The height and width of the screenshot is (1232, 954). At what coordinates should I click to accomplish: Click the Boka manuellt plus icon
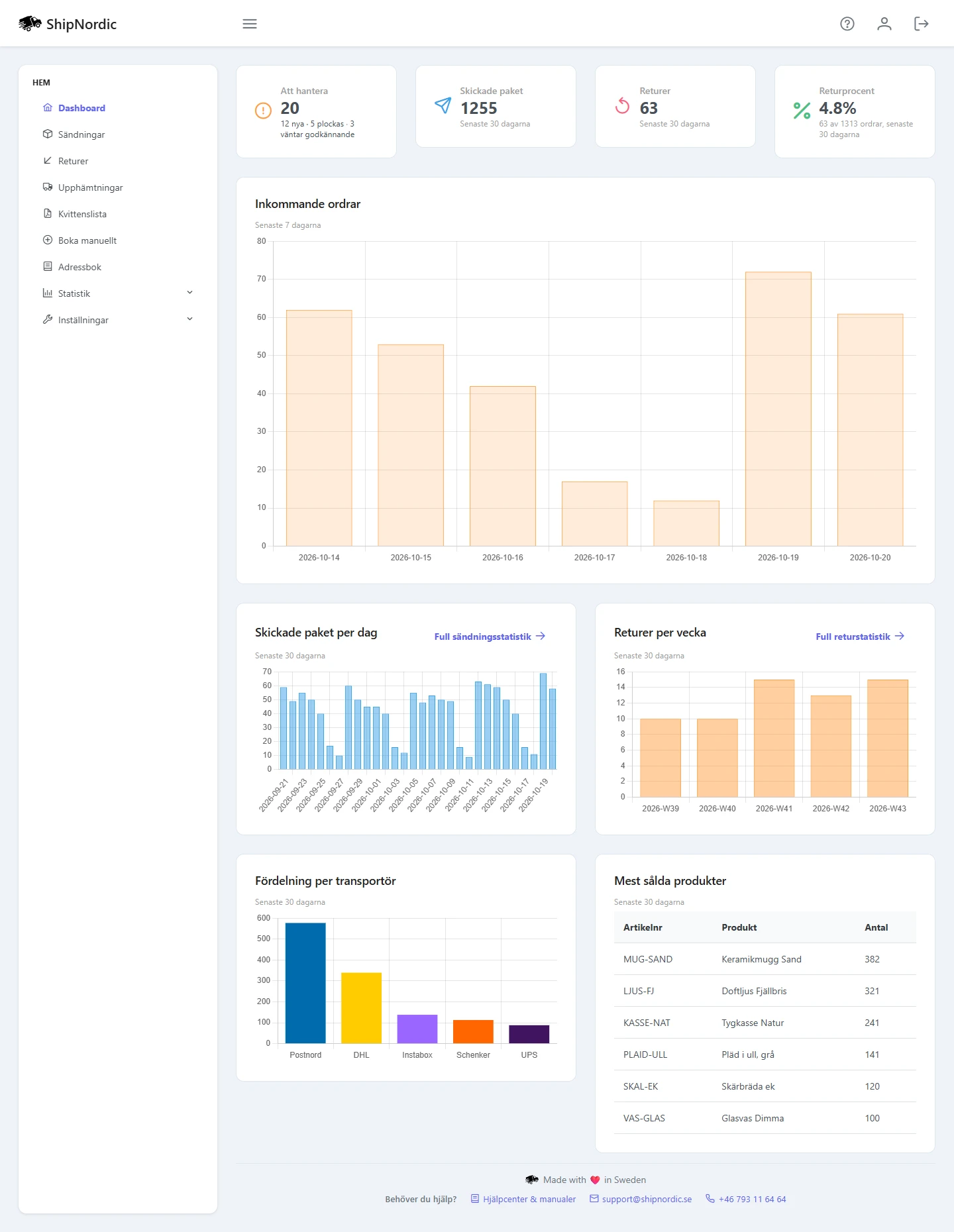(48, 240)
